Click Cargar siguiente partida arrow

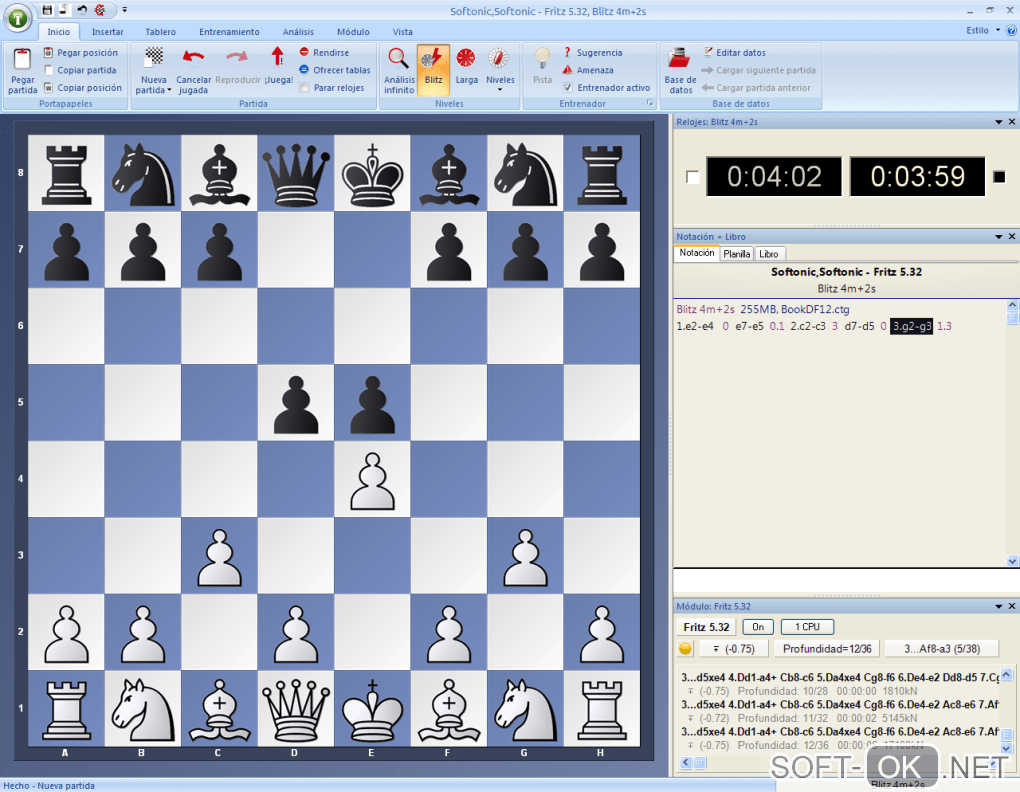[x=707, y=70]
